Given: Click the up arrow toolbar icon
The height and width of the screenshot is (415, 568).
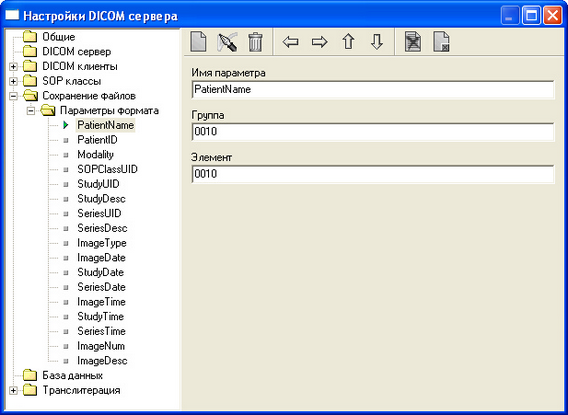Looking at the screenshot, I should coord(348,42).
